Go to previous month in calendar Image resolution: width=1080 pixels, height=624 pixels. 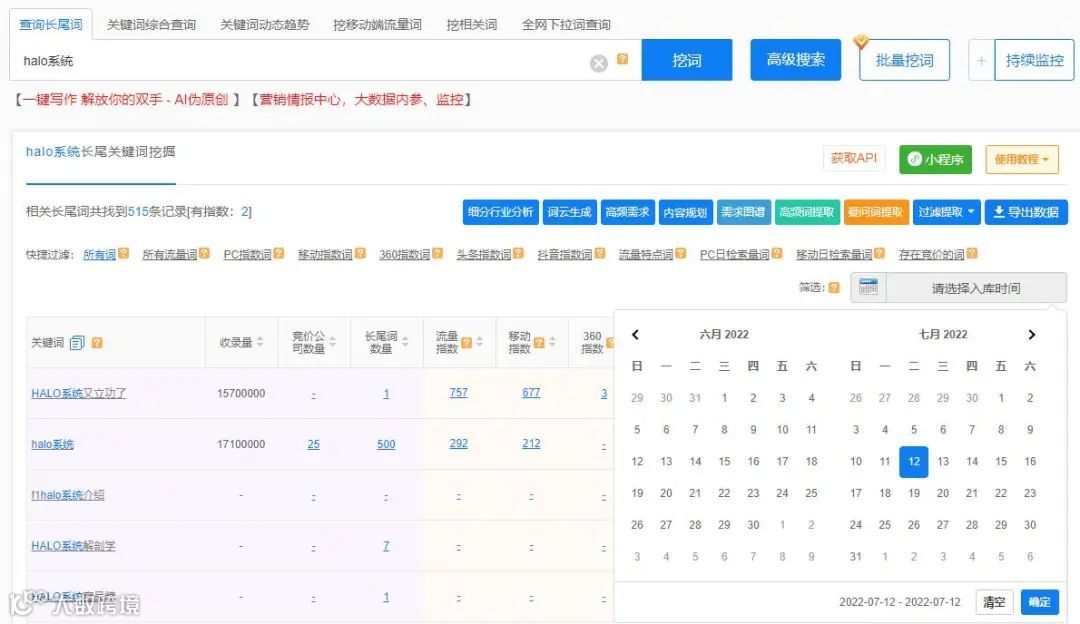(x=636, y=335)
